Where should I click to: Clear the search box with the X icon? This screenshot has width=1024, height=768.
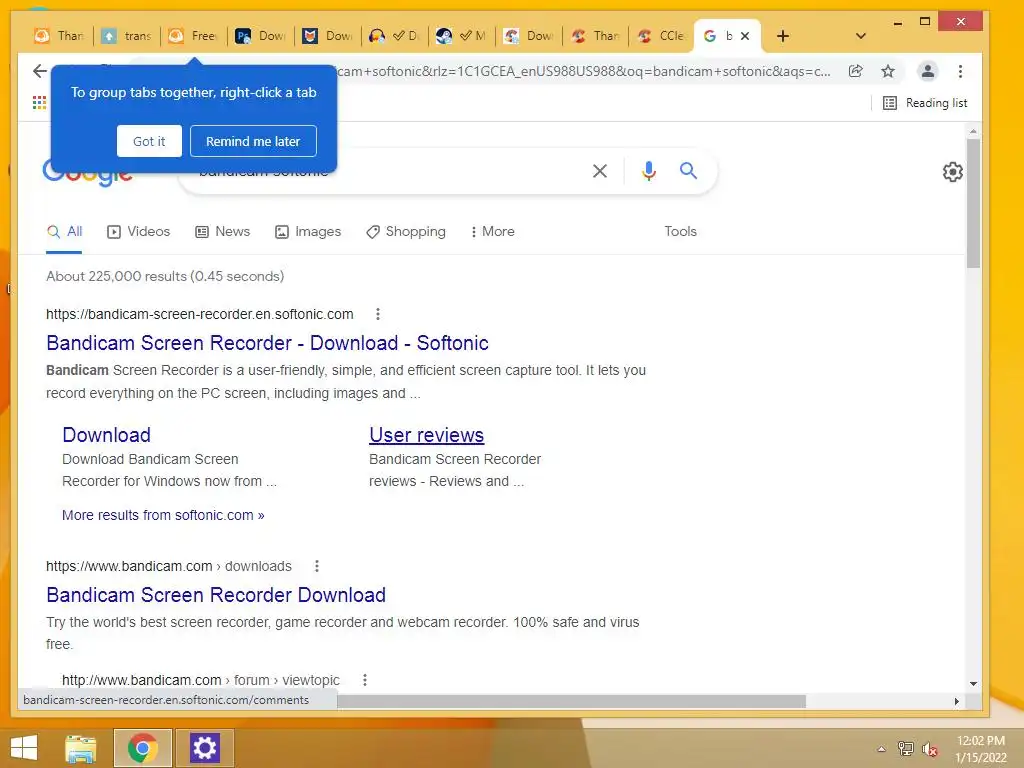600,171
